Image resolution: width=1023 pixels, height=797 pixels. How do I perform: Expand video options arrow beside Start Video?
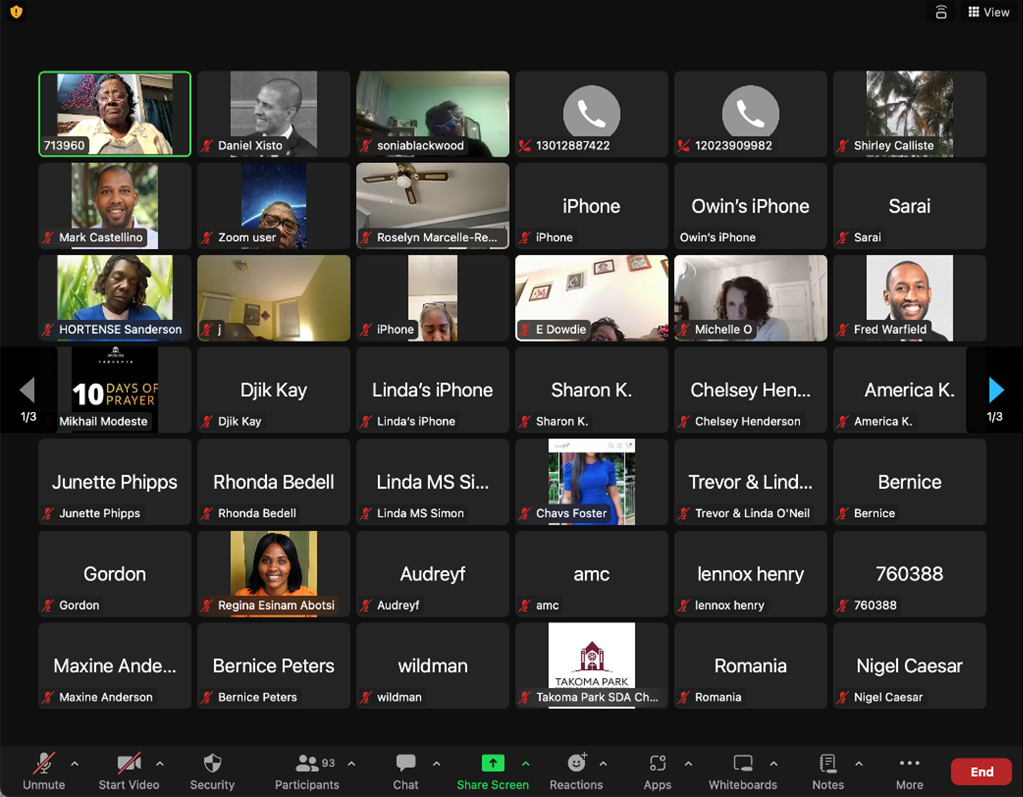(x=160, y=764)
